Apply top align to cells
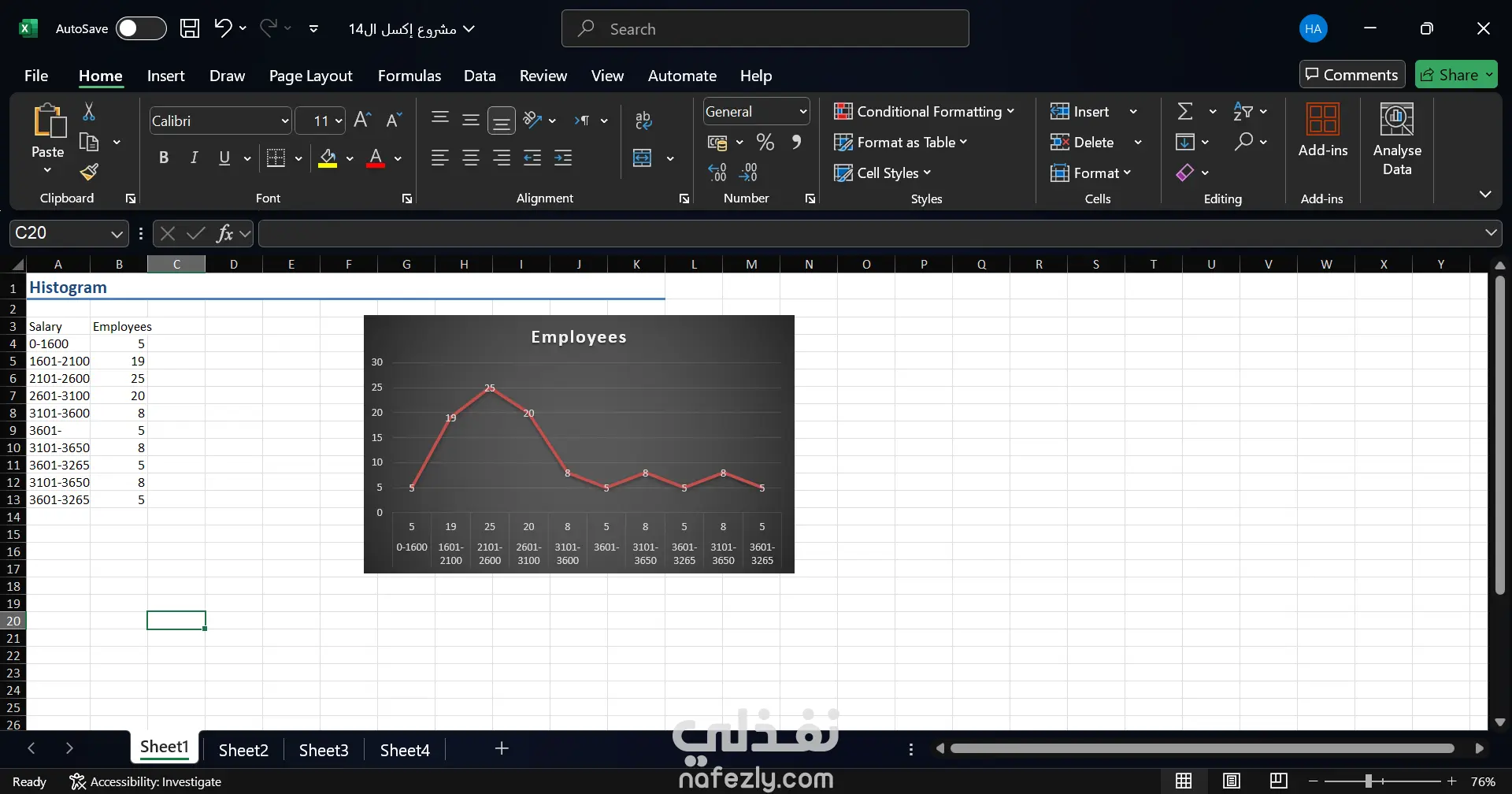 point(440,120)
